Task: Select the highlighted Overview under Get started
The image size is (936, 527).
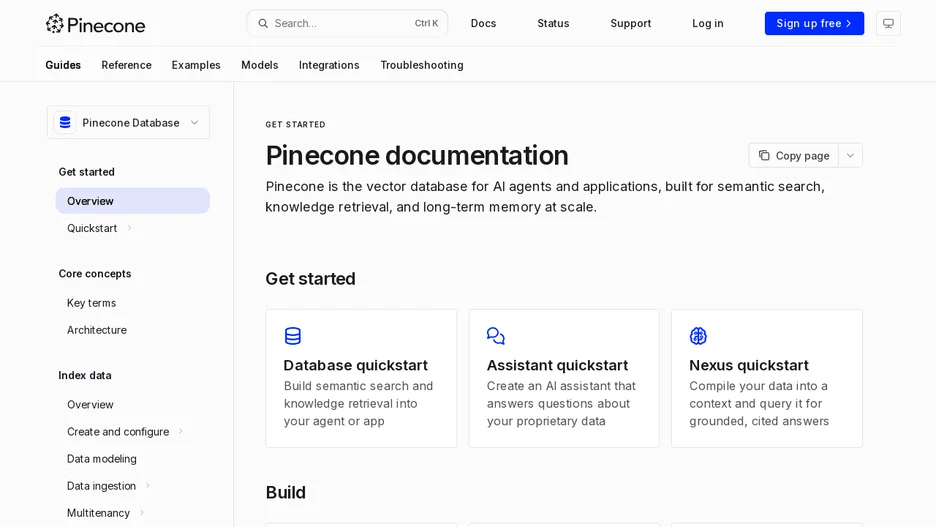Action: [x=133, y=201]
